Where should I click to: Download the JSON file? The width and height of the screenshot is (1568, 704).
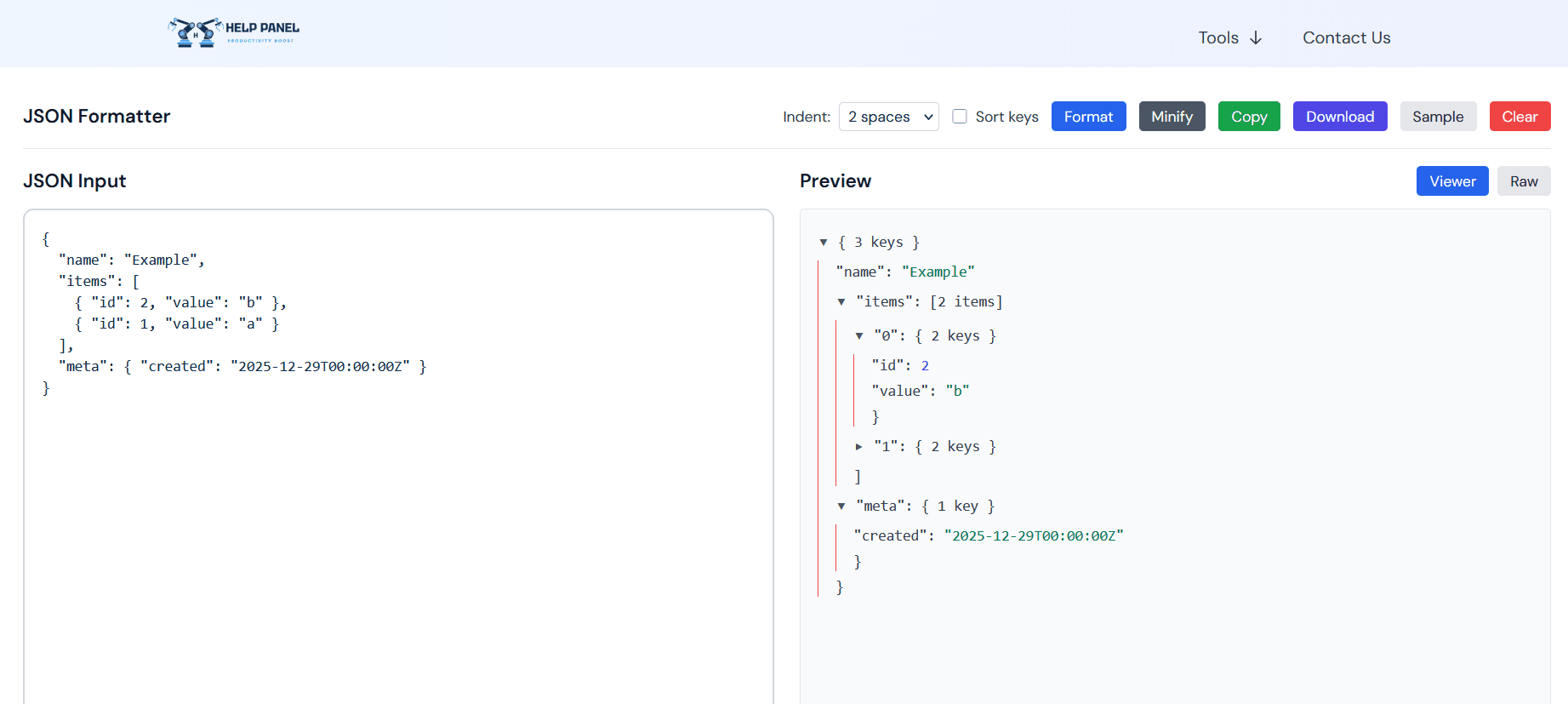pos(1339,117)
